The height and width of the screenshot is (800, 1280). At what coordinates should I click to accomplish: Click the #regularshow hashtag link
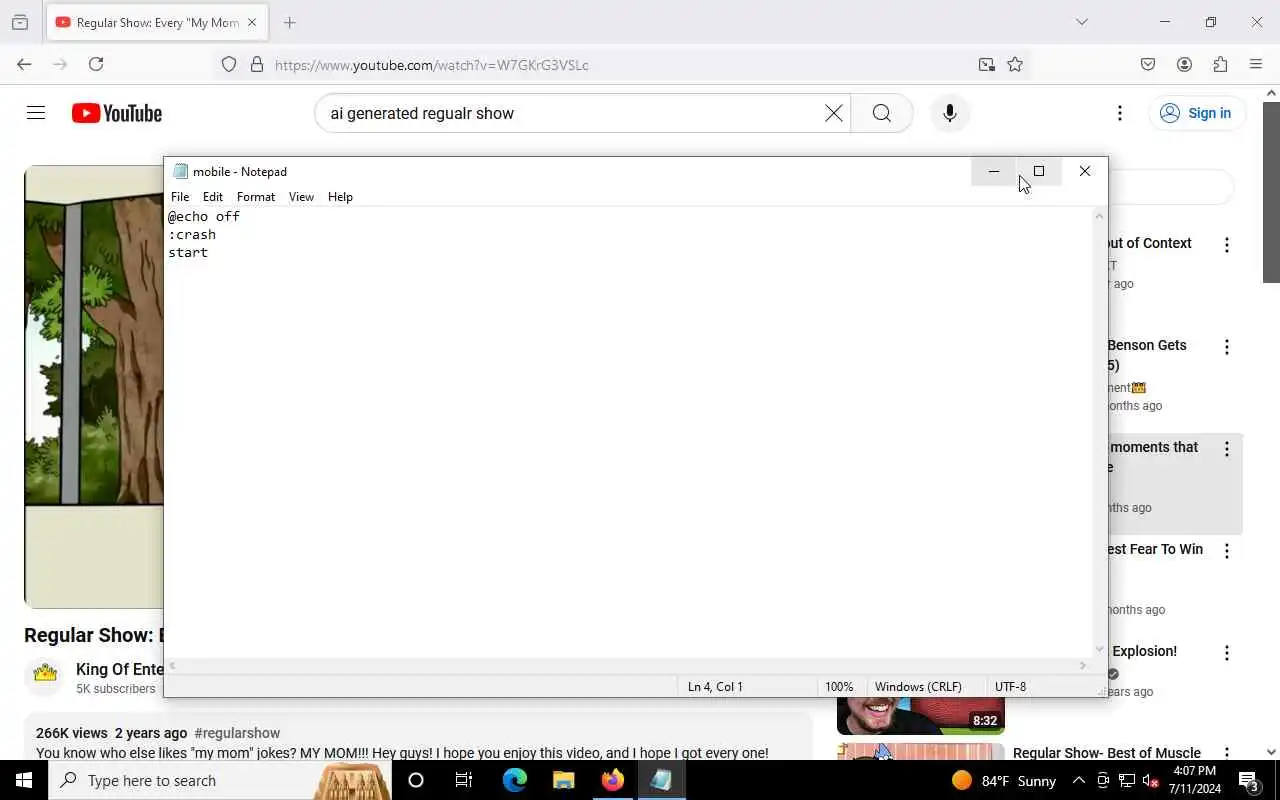point(237,733)
